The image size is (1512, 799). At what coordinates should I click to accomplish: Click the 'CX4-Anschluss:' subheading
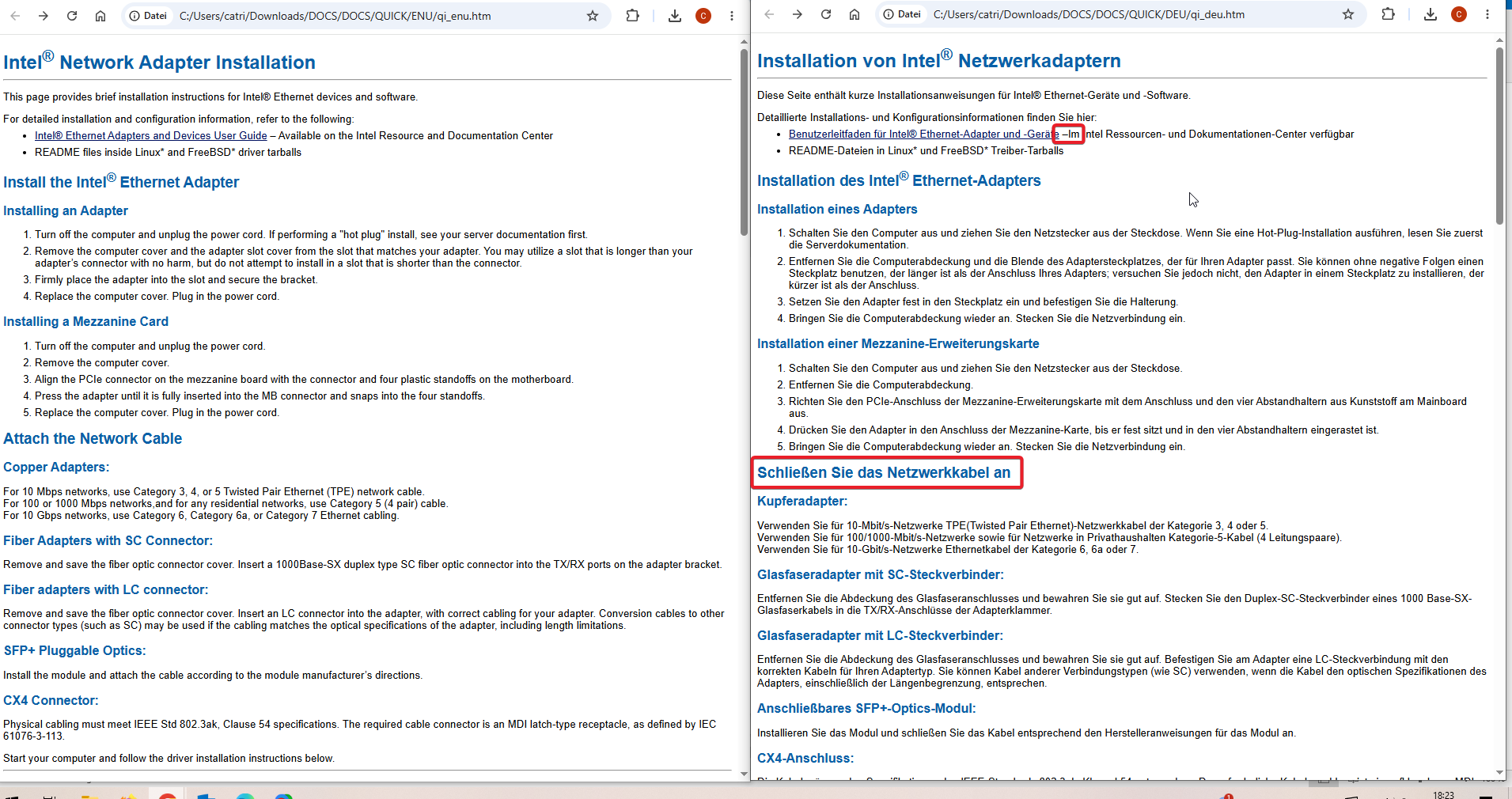point(805,759)
